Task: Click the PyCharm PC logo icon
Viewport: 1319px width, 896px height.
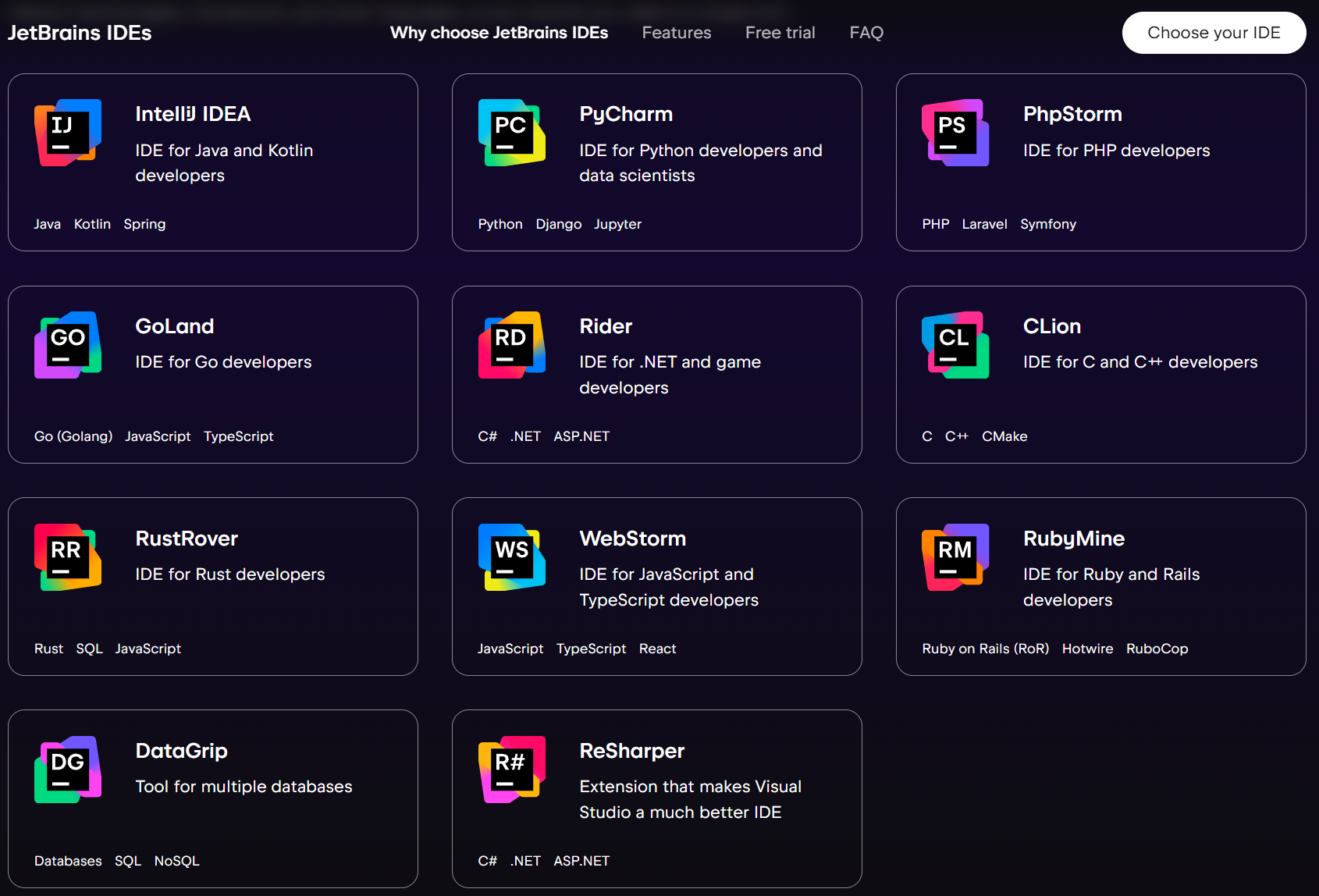Action: pyautogui.click(x=512, y=133)
